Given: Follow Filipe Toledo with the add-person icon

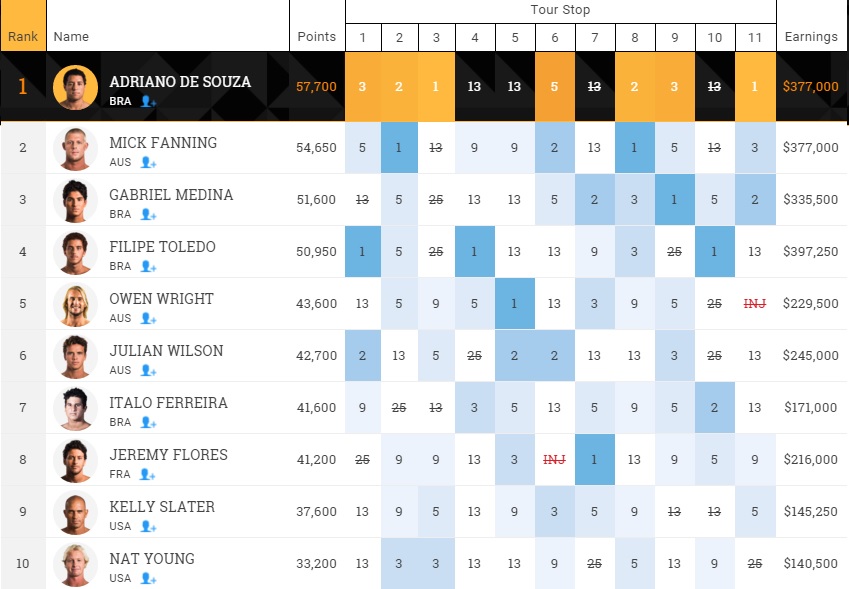Looking at the screenshot, I should [148, 266].
